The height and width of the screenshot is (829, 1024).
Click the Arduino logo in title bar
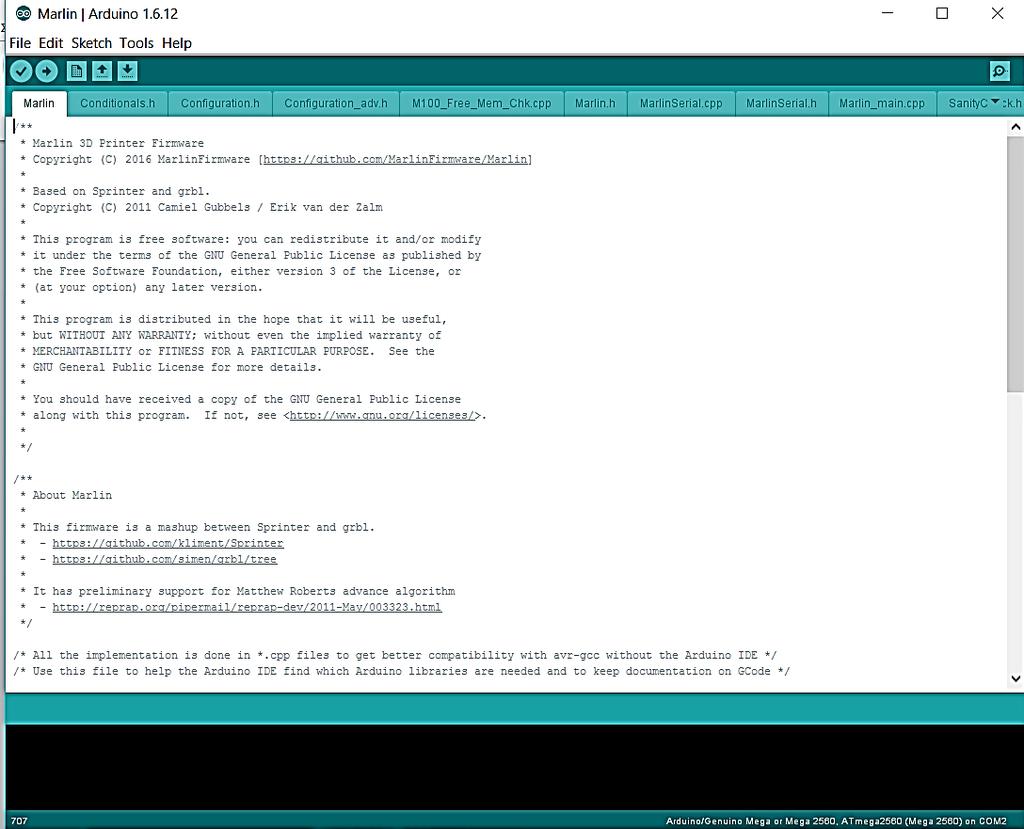click(23, 13)
